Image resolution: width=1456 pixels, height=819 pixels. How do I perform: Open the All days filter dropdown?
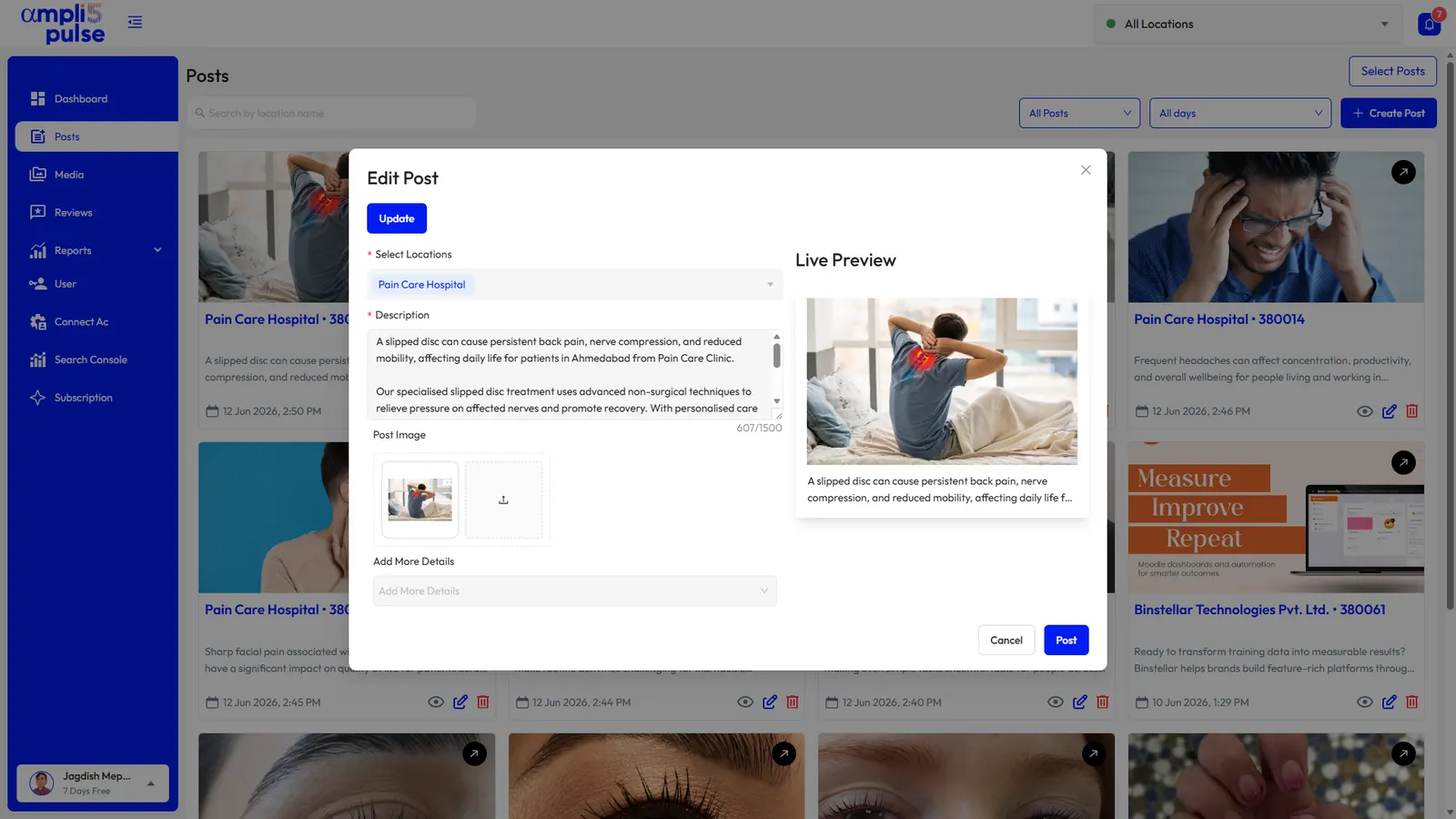pyautogui.click(x=1240, y=113)
